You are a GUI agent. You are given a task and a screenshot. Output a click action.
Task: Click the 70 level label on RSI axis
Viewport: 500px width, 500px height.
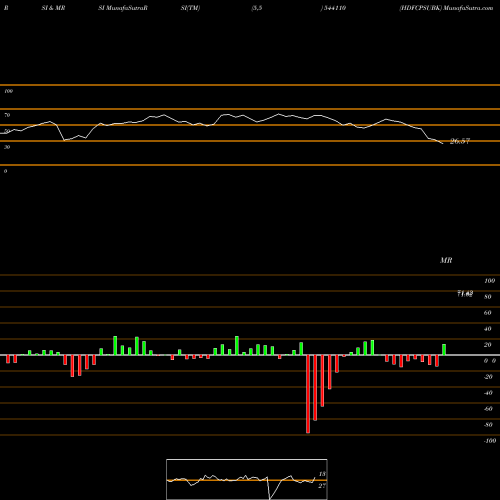click(x=7, y=115)
